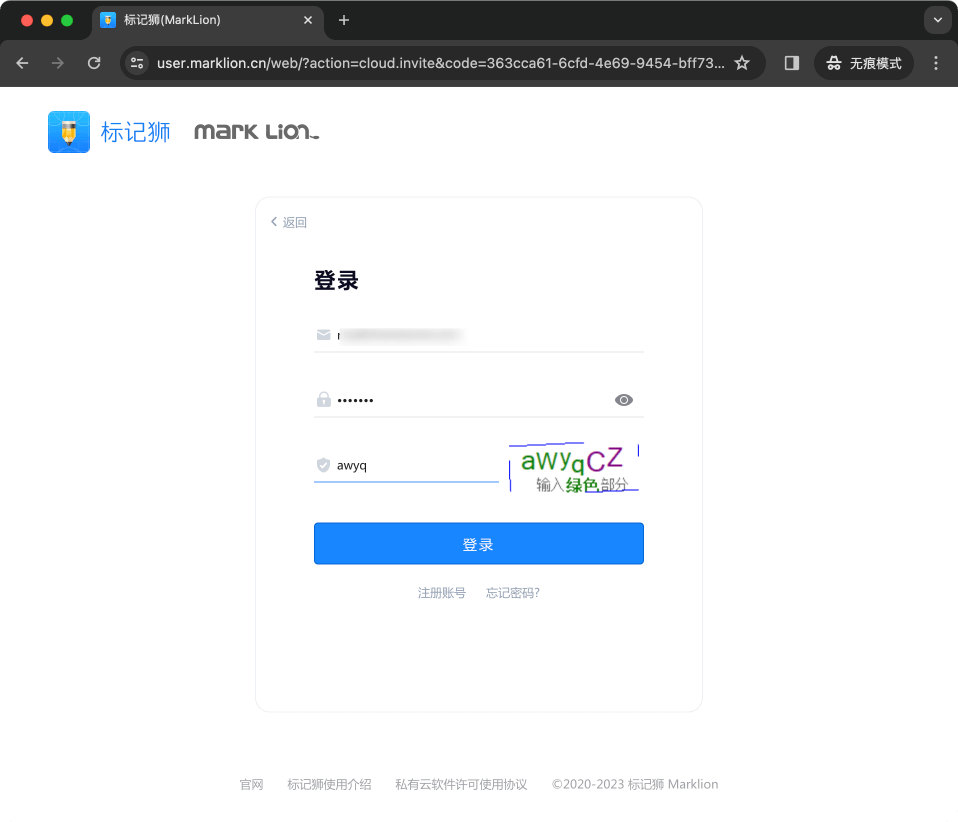Viewport: 958px width, 822px height.
Task: Click the padlock icon in password field
Action: pos(323,399)
